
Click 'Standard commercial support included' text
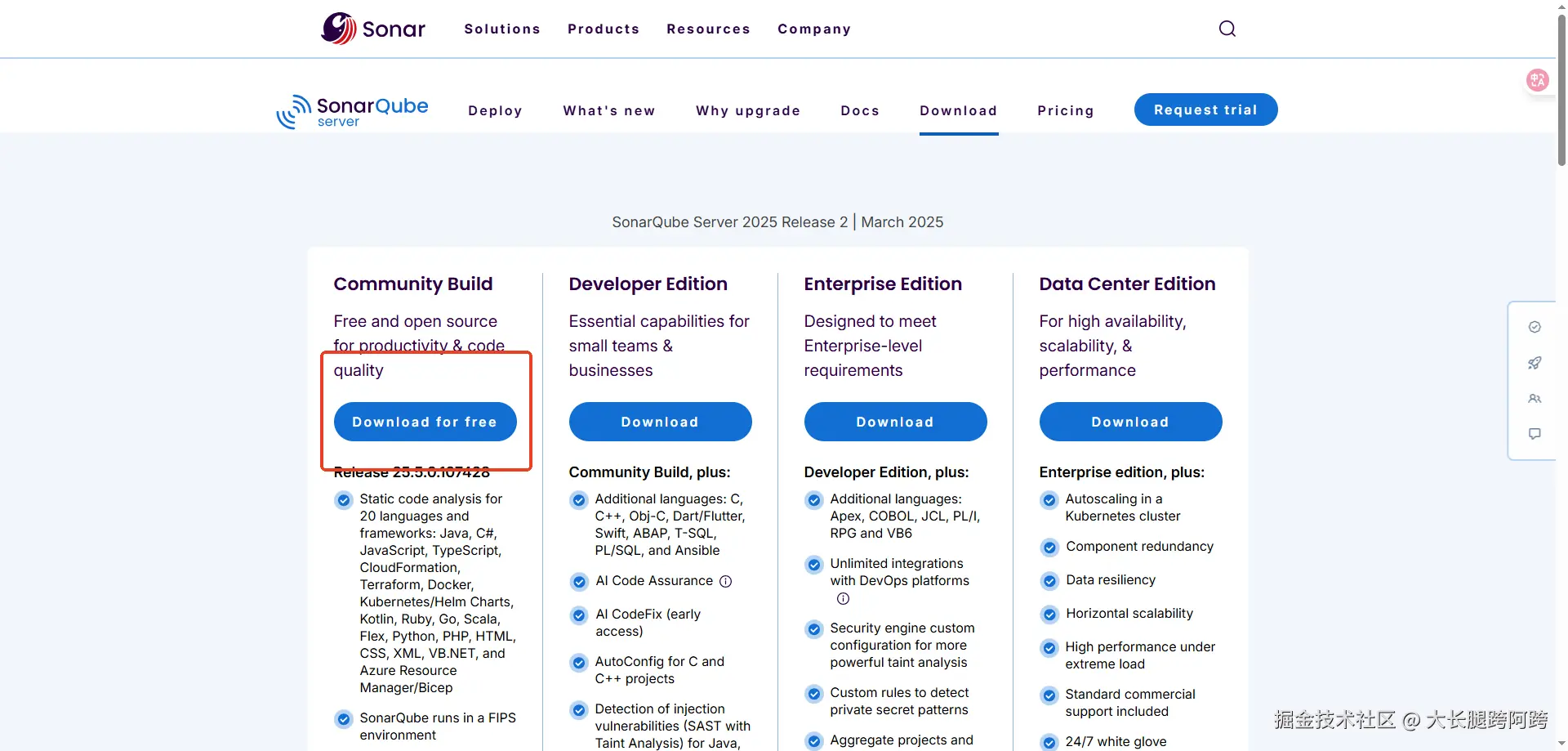(1130, 703)
